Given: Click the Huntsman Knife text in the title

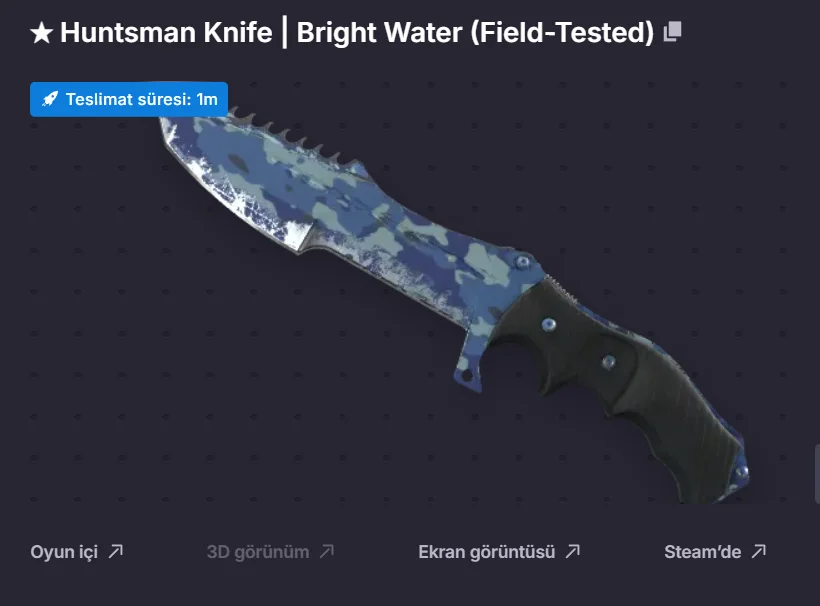Looking at the screenshot, I should (x=166, y=32).
